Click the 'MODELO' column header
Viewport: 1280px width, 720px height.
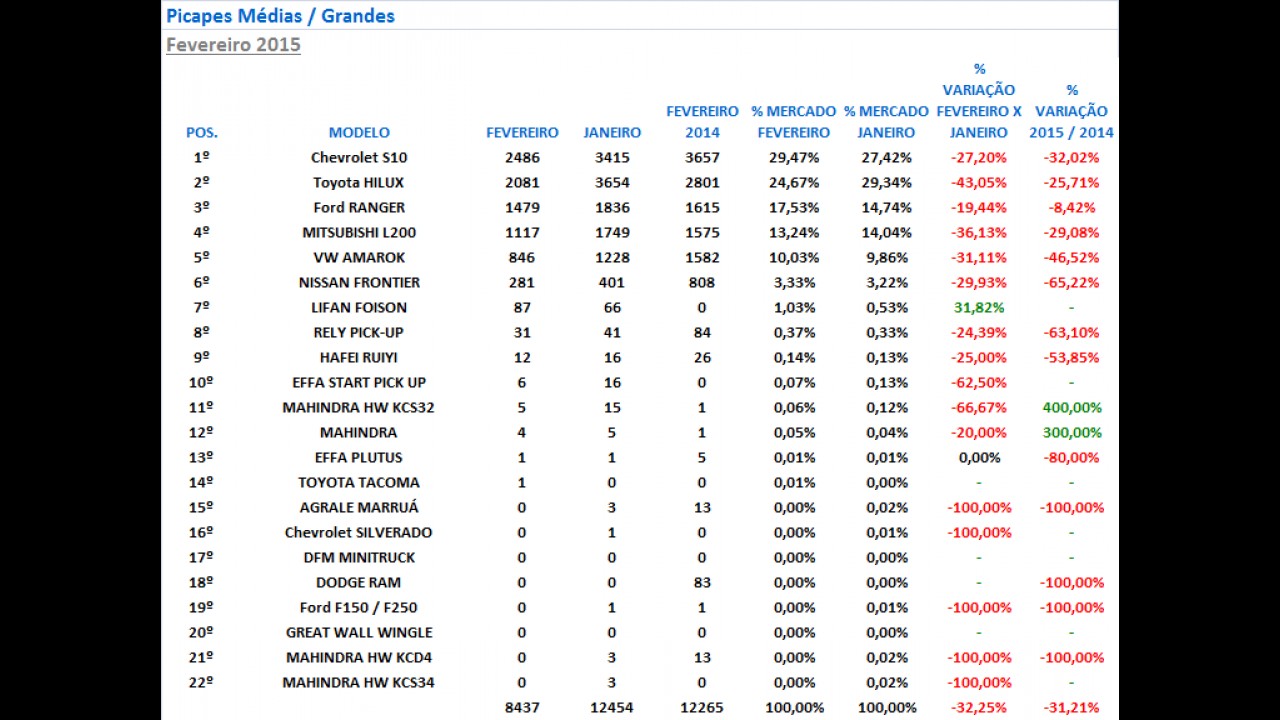coord(359,132)
